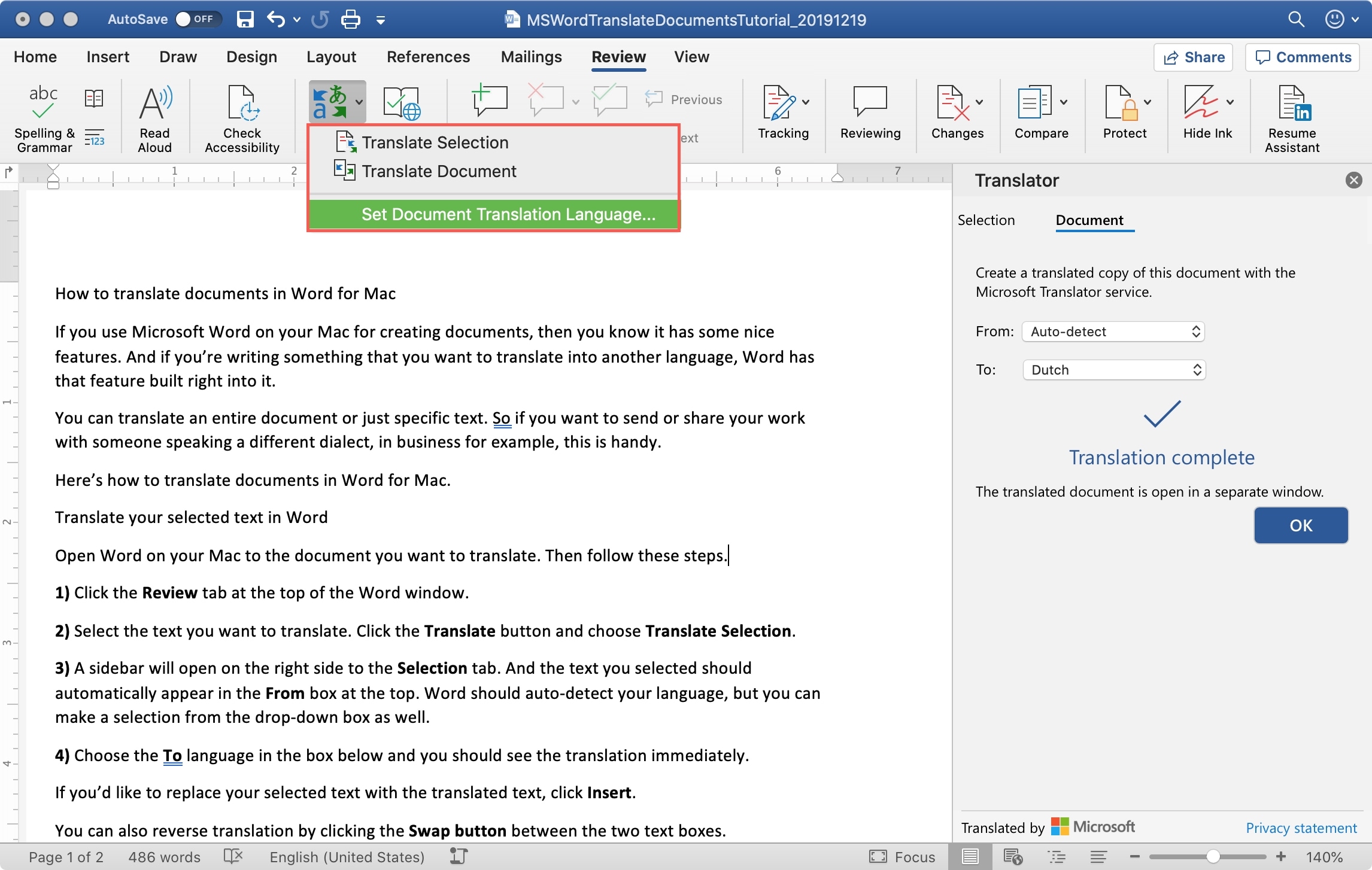Open Customize Quick Access Toolbar arrow

(380, 20)
